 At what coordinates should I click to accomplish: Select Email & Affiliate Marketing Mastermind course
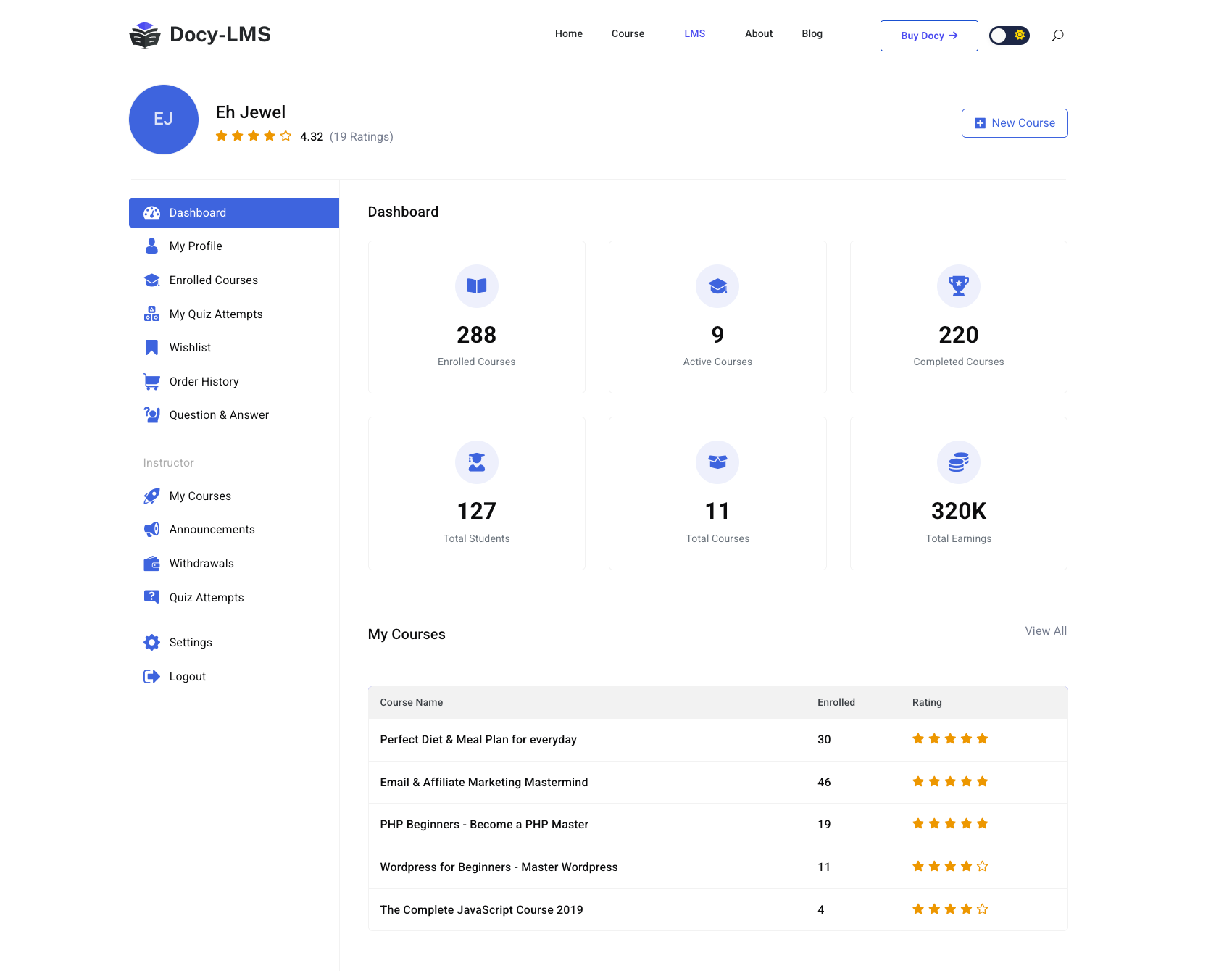coord(484,783)
